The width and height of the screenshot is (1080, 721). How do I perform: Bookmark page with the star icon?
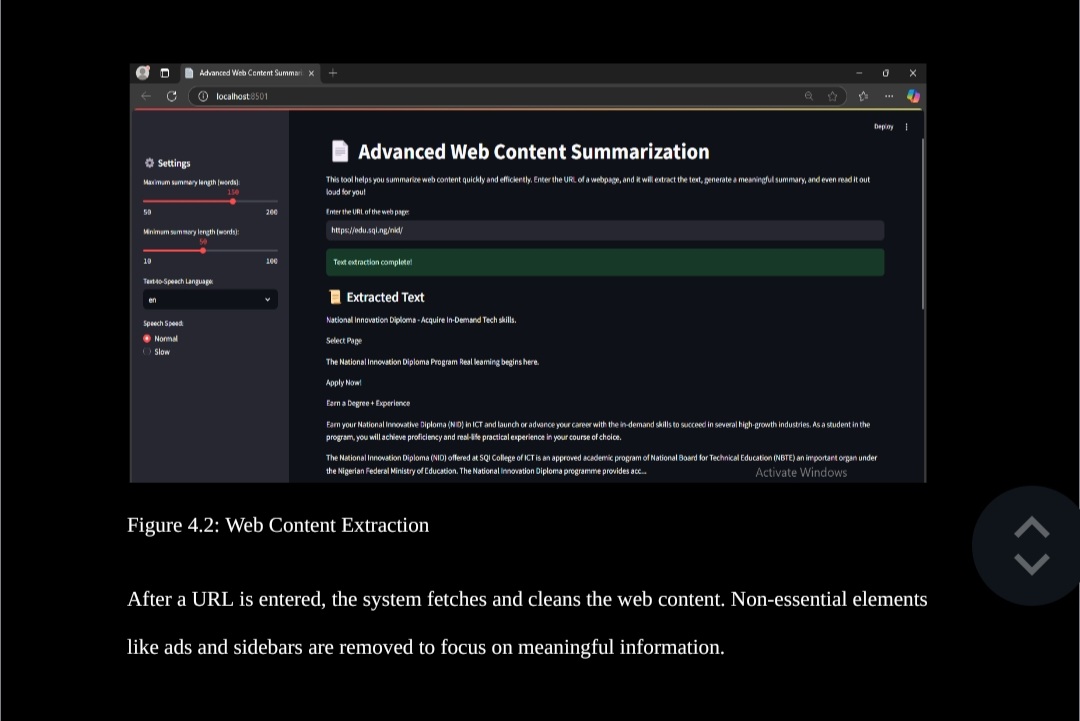point(832,96)
